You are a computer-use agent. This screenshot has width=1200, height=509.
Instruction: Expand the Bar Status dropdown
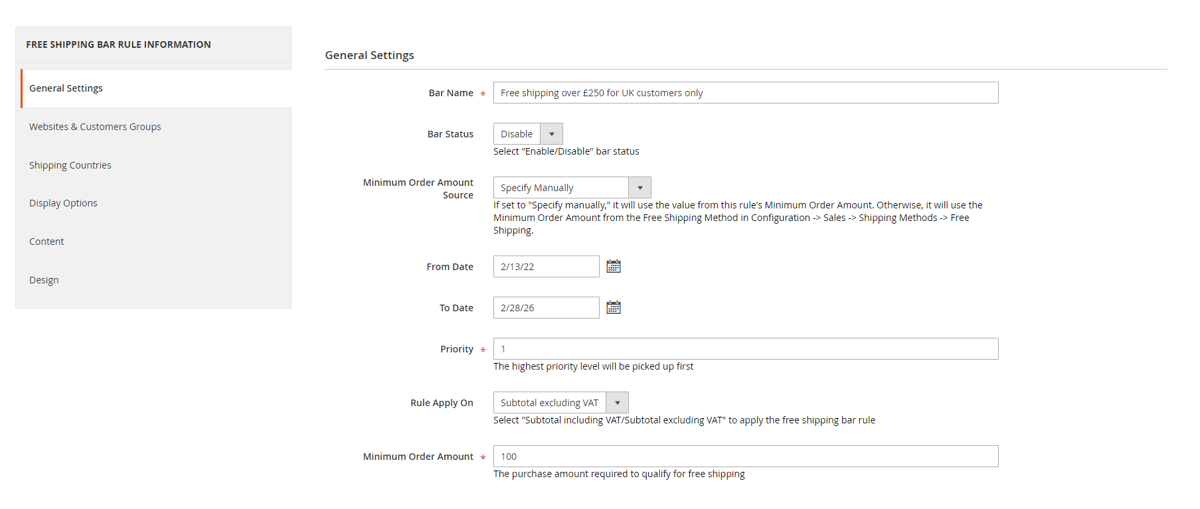pos(528,134)
